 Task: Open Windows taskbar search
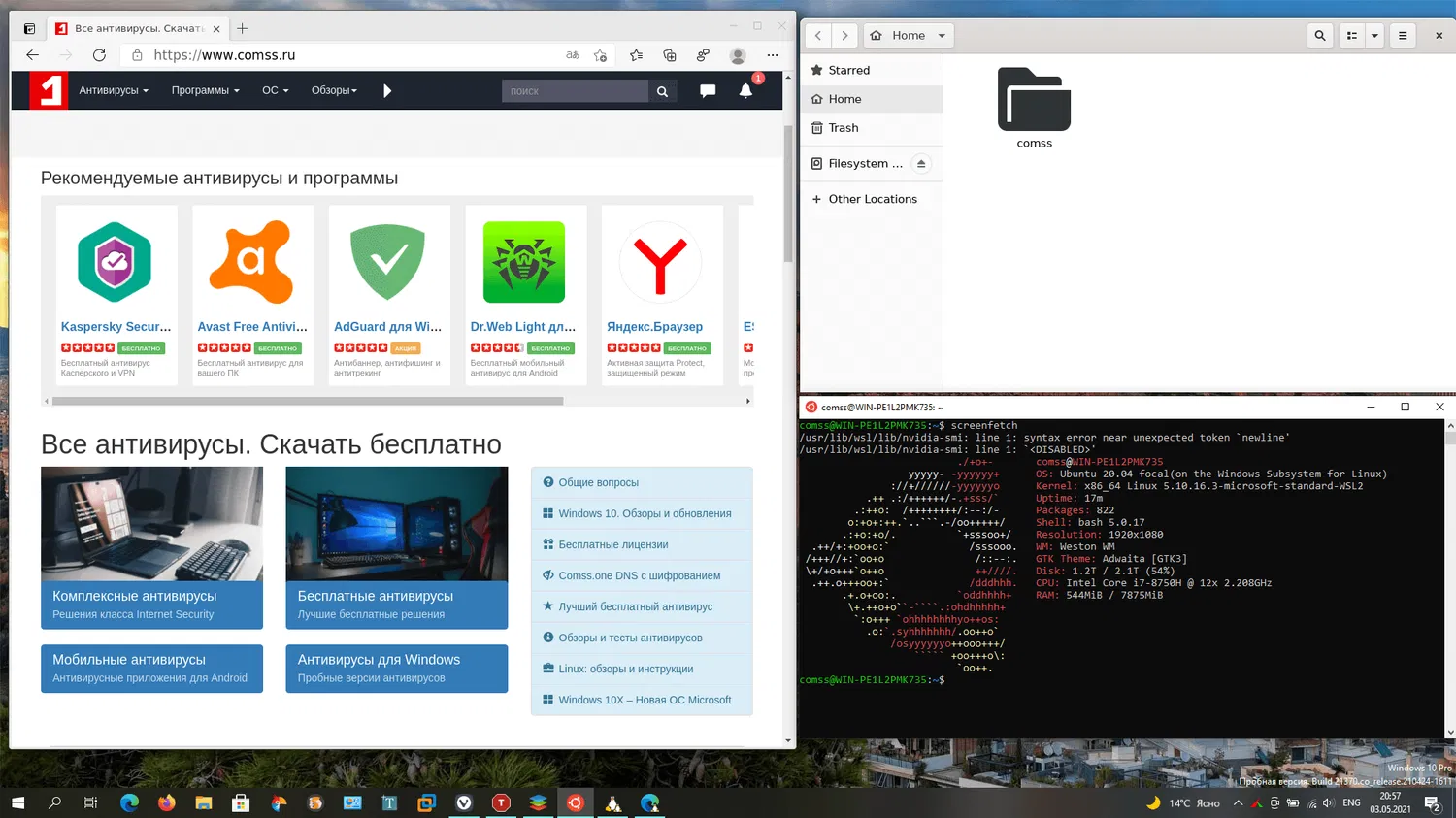pos(54,802)
